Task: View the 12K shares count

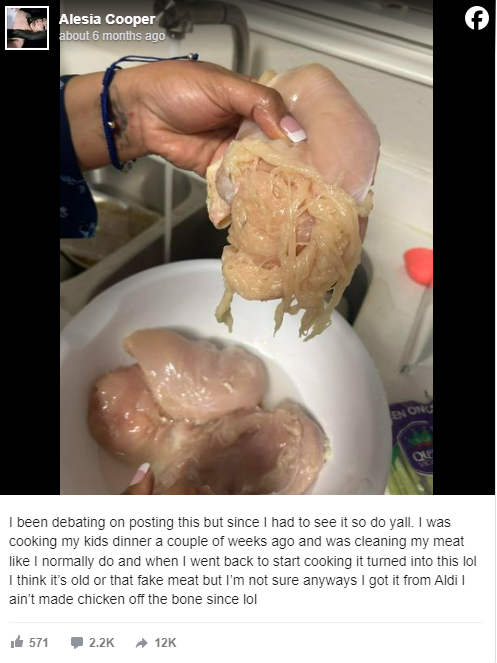Action: point(165,643)
